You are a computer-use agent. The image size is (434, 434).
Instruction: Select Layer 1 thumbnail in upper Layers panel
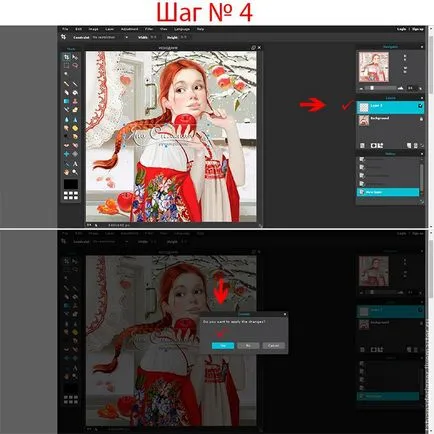pos(364,107)
